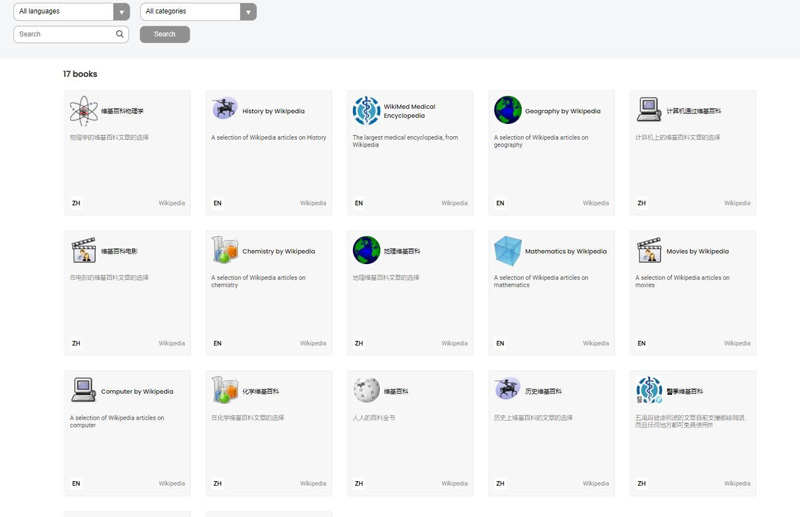Click the computer icon on the 计算机通过维基百科 card
Viewport: 800px width, 517px height.
649,109
